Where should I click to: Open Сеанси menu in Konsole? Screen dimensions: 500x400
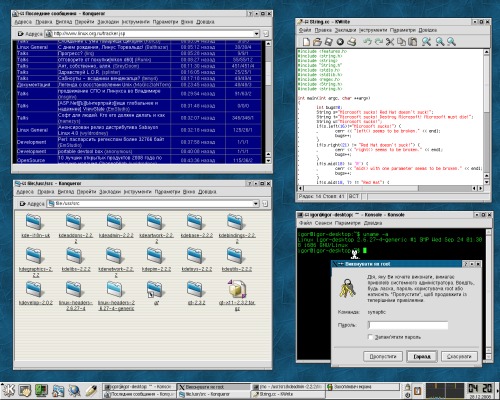[323, 223]
